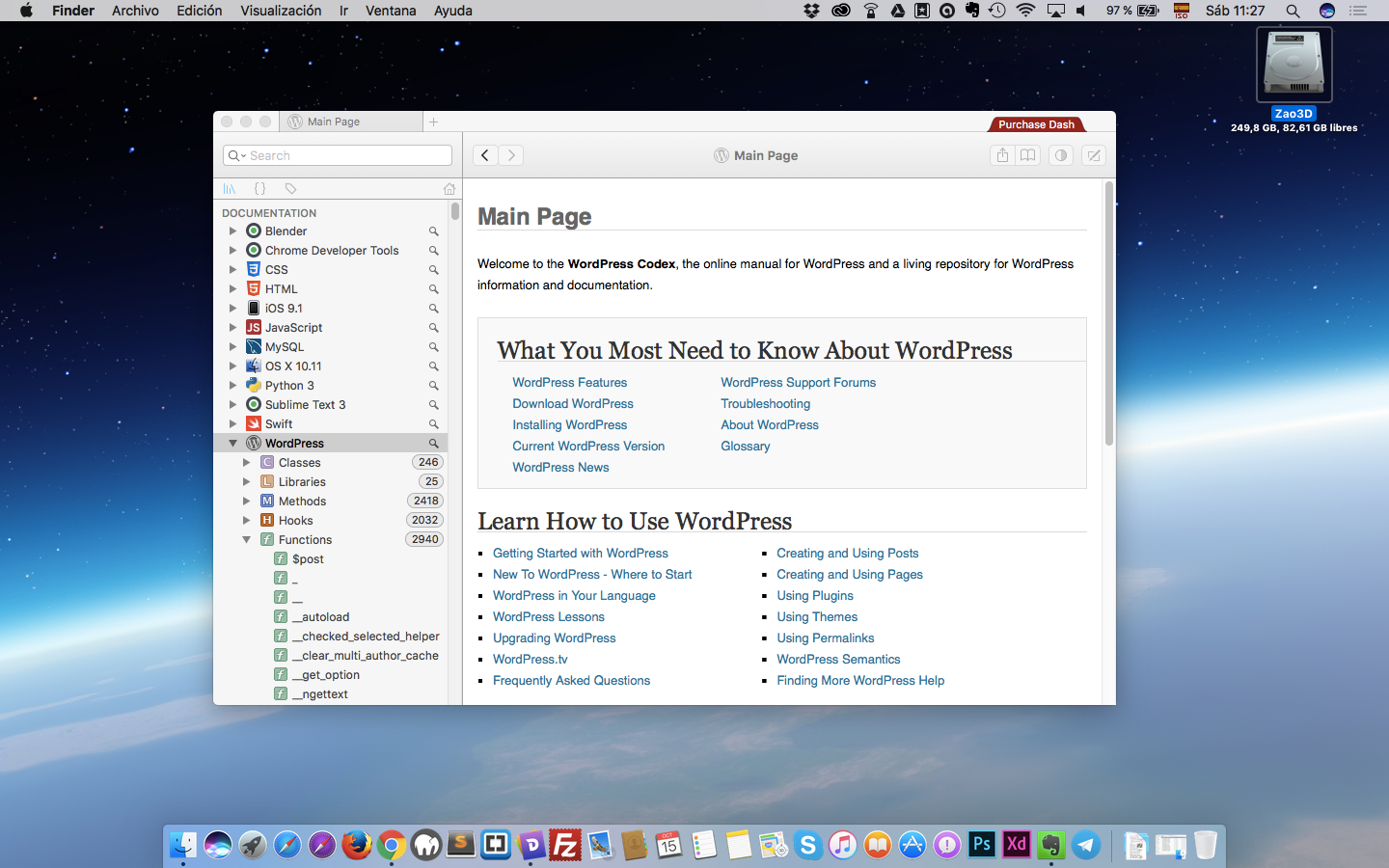1389x868 pixels.
Task: Expand the Hooks group
Action: (246, 521)
